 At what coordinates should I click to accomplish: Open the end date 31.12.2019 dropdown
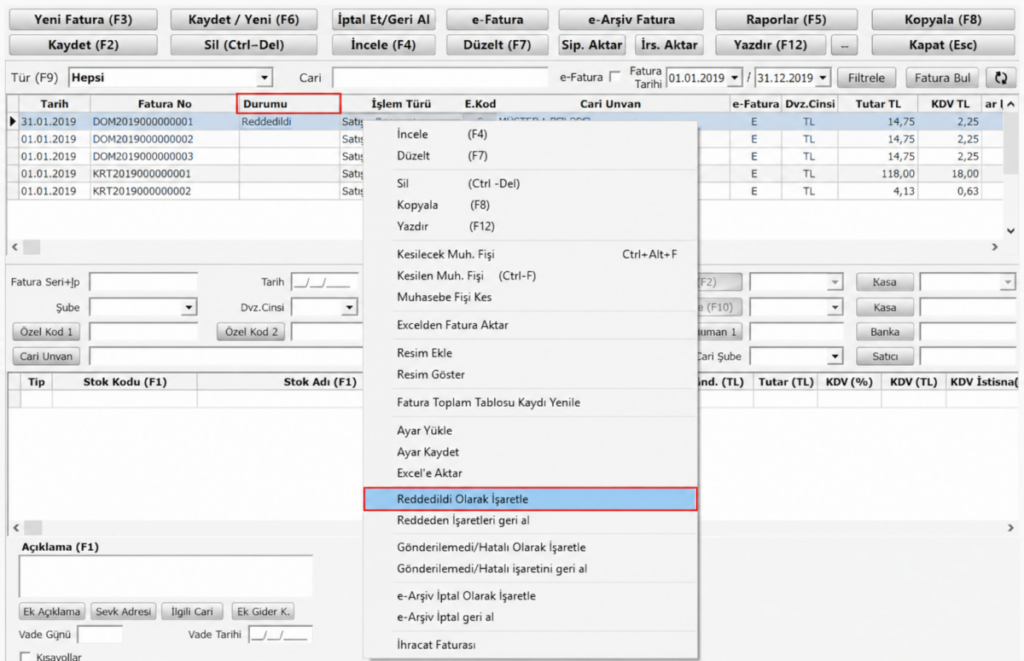pyautogui.click(x=823, y=78)
